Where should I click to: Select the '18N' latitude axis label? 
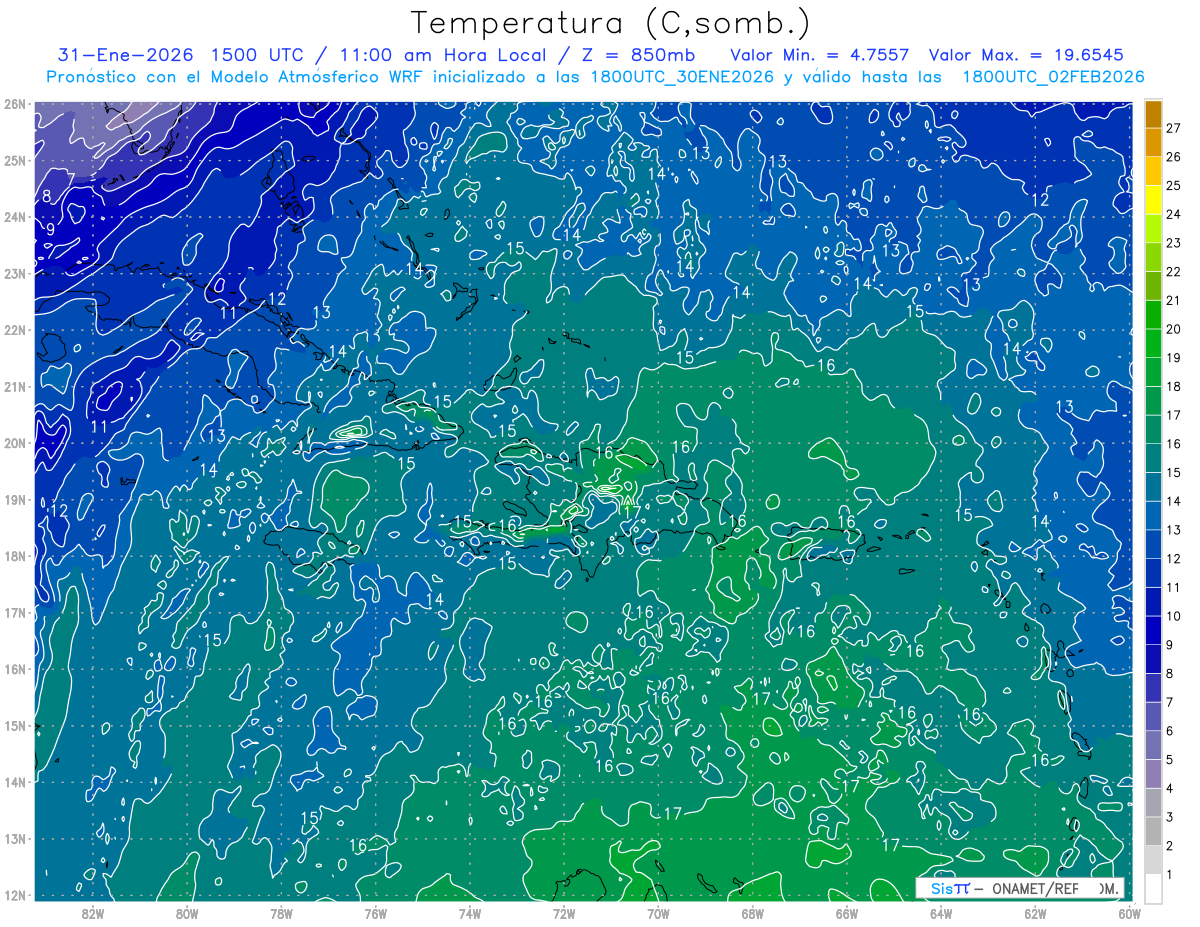coord(15,556)
